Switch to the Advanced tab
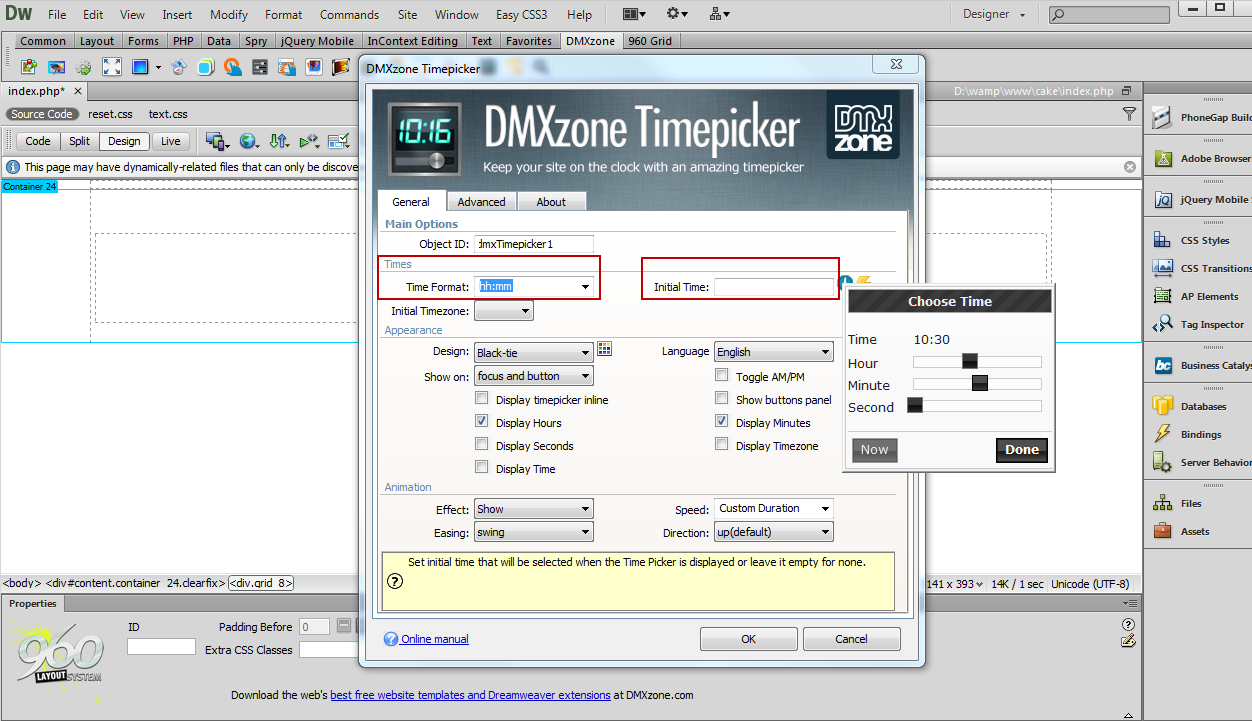Viewport: 1252px width, 721px height. [x=482, y=202]
